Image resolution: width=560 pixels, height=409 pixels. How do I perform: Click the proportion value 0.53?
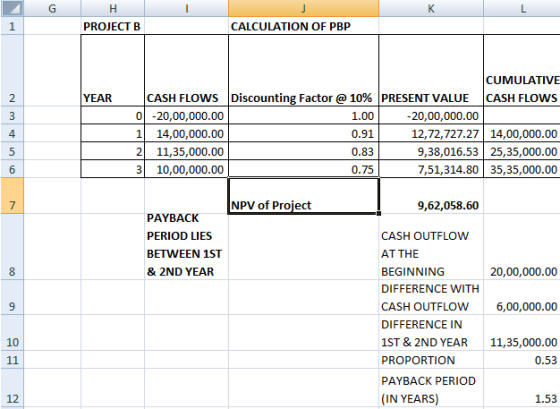[x=522, y=359]
